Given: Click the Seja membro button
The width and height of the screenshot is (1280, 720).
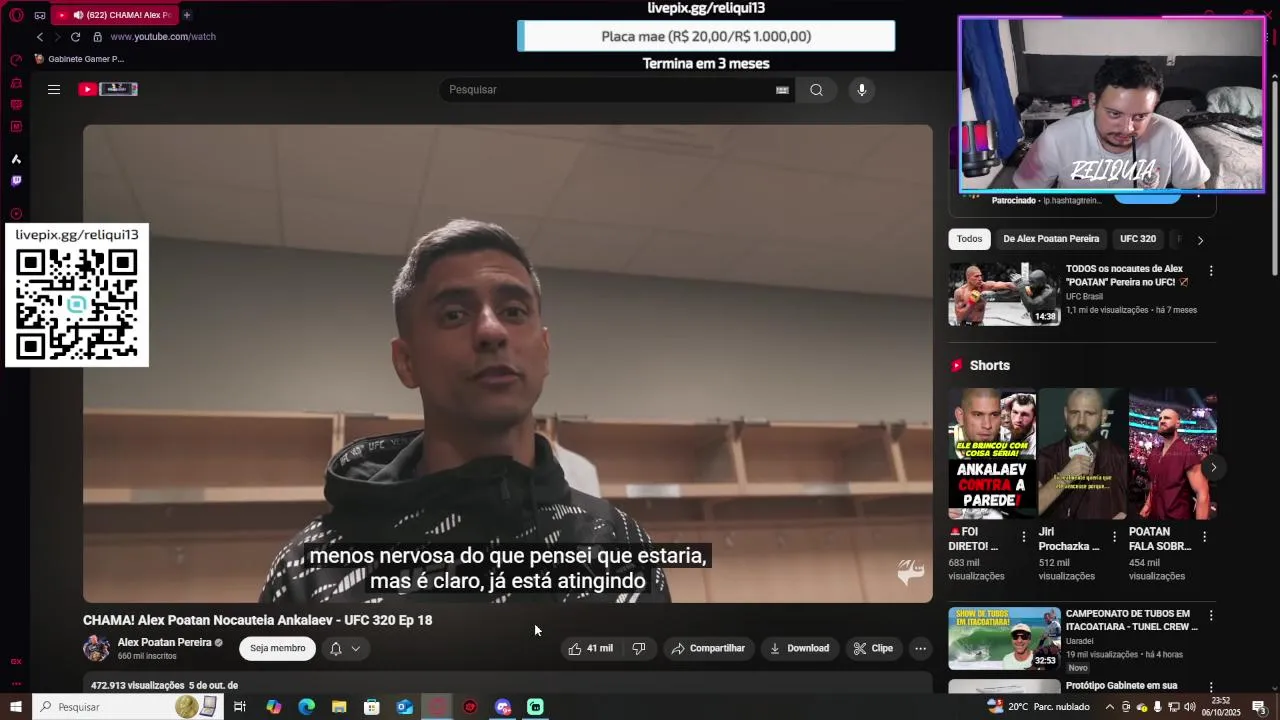Looking at the screenshot, I should tap(277, 648).
